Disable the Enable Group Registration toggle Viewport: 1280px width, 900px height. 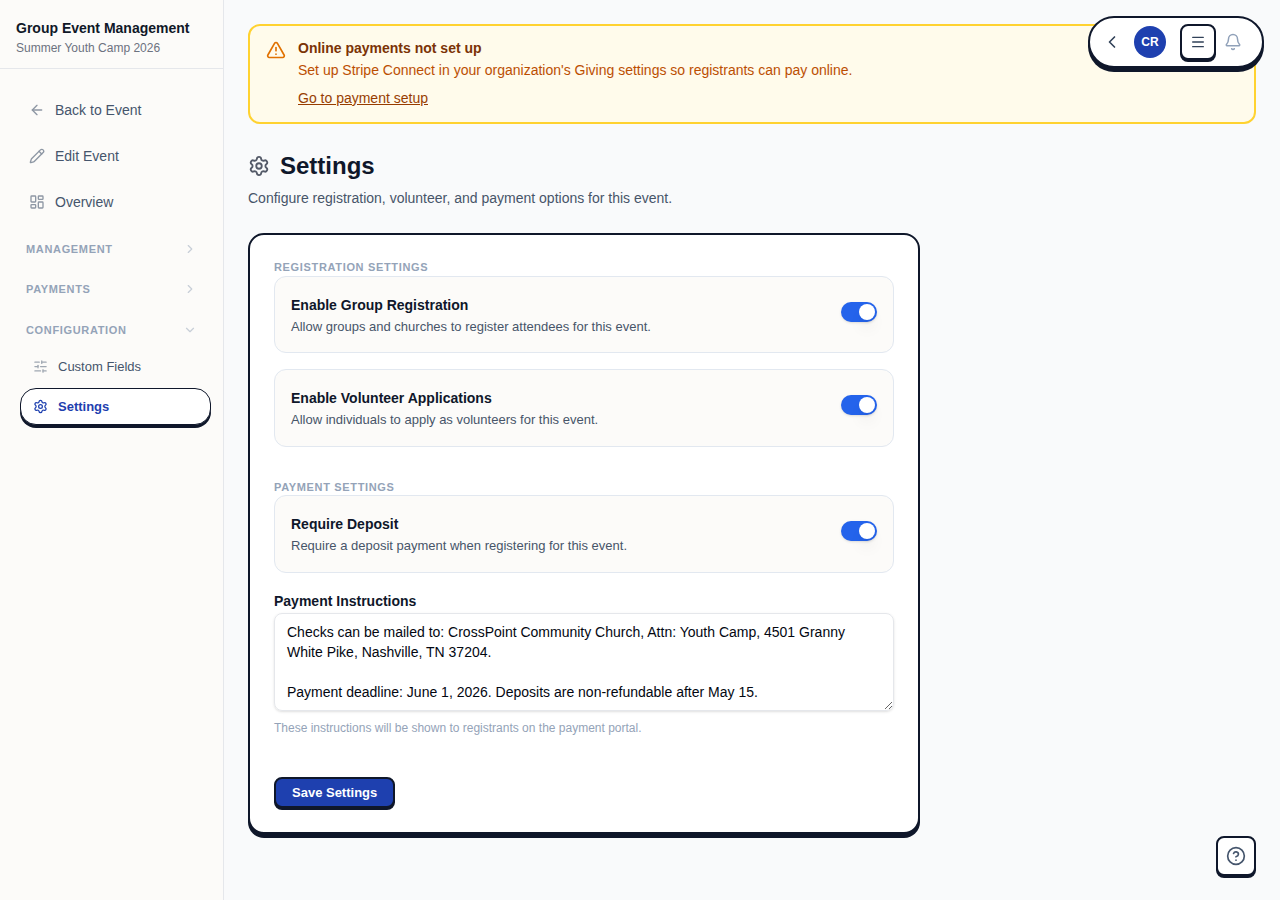859,312
